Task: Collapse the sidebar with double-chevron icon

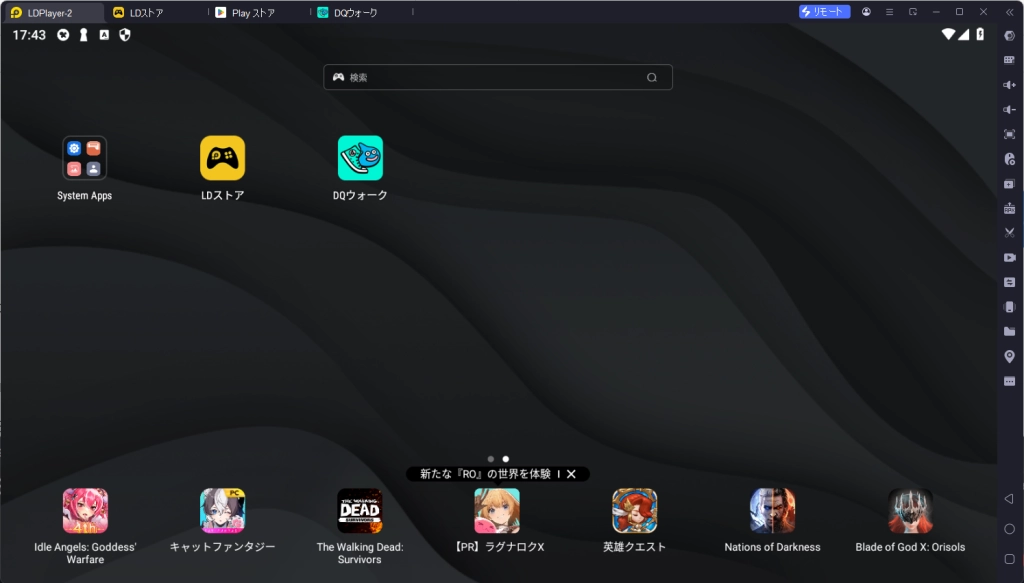Action: pyautogui.click(x=1010, y=12)
